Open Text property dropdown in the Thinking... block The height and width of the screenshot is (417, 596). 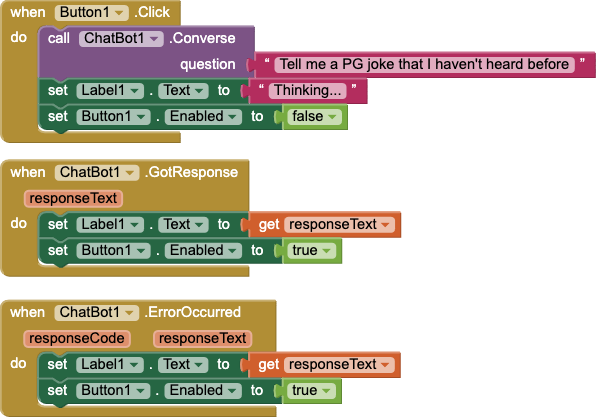183,91
